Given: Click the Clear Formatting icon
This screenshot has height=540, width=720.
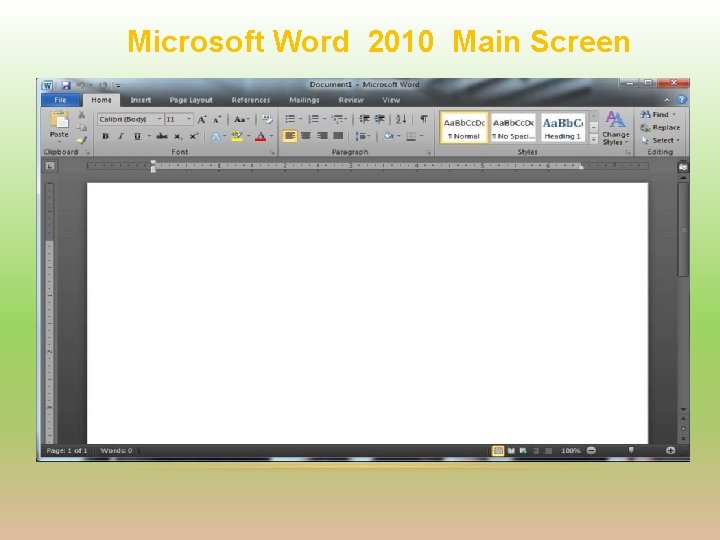Looking at the screenshot, I should pyautogui.click(x=267, y=119).
